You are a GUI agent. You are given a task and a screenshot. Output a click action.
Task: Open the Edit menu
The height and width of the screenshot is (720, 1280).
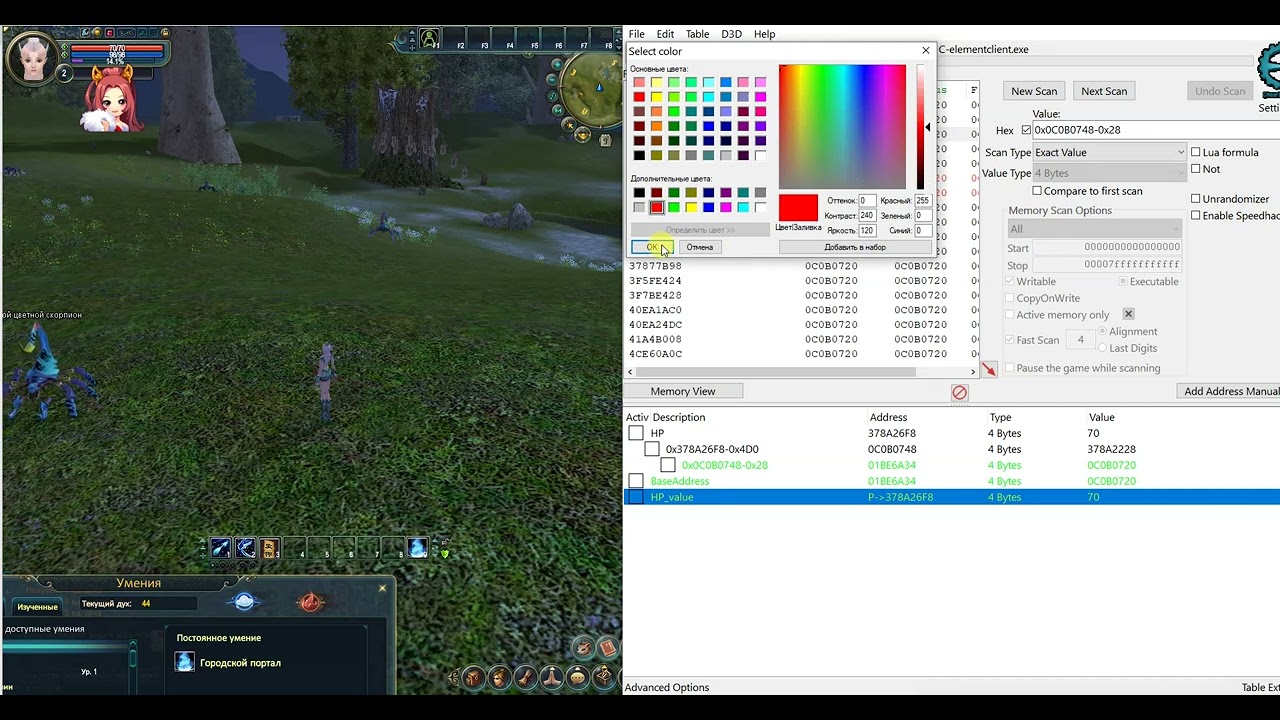[x=665, y=34]
